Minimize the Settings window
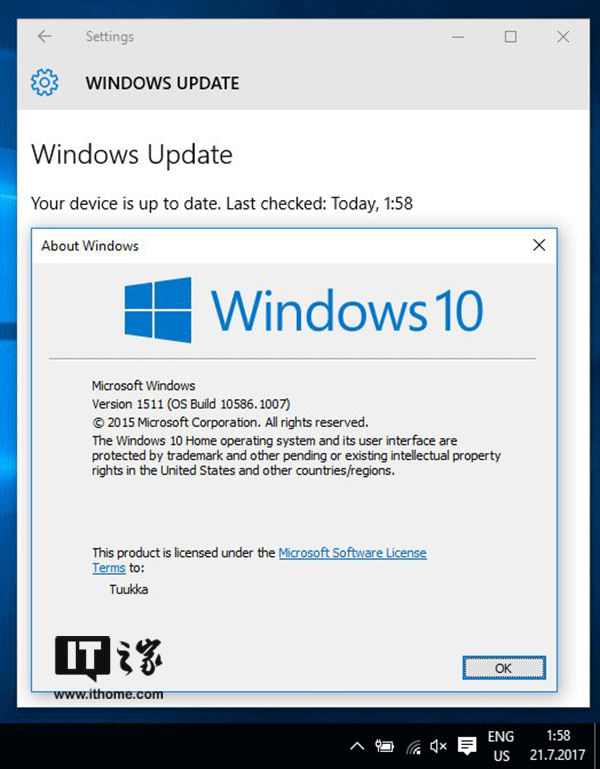This screenshot has height=769, width=600. click(x=458, y=37)
